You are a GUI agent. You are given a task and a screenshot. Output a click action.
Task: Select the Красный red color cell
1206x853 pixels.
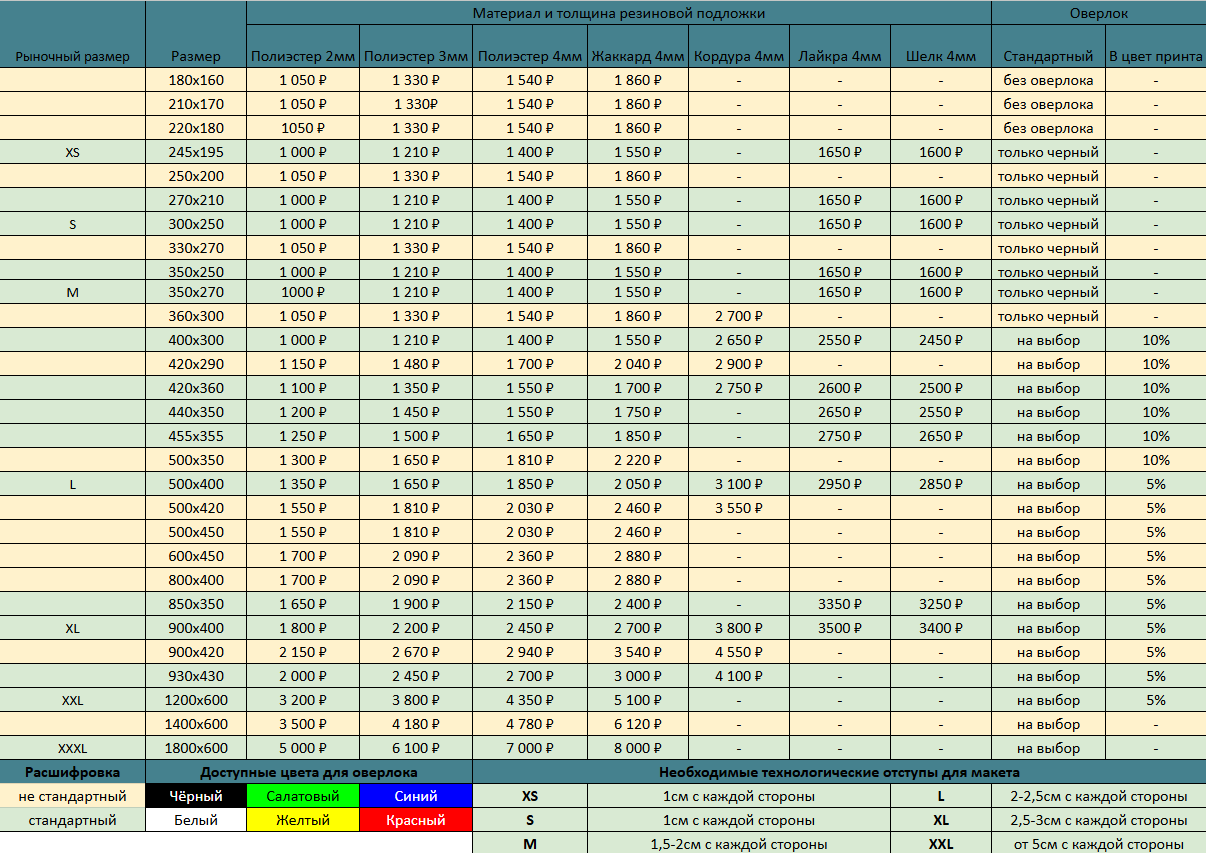(415, 820)
